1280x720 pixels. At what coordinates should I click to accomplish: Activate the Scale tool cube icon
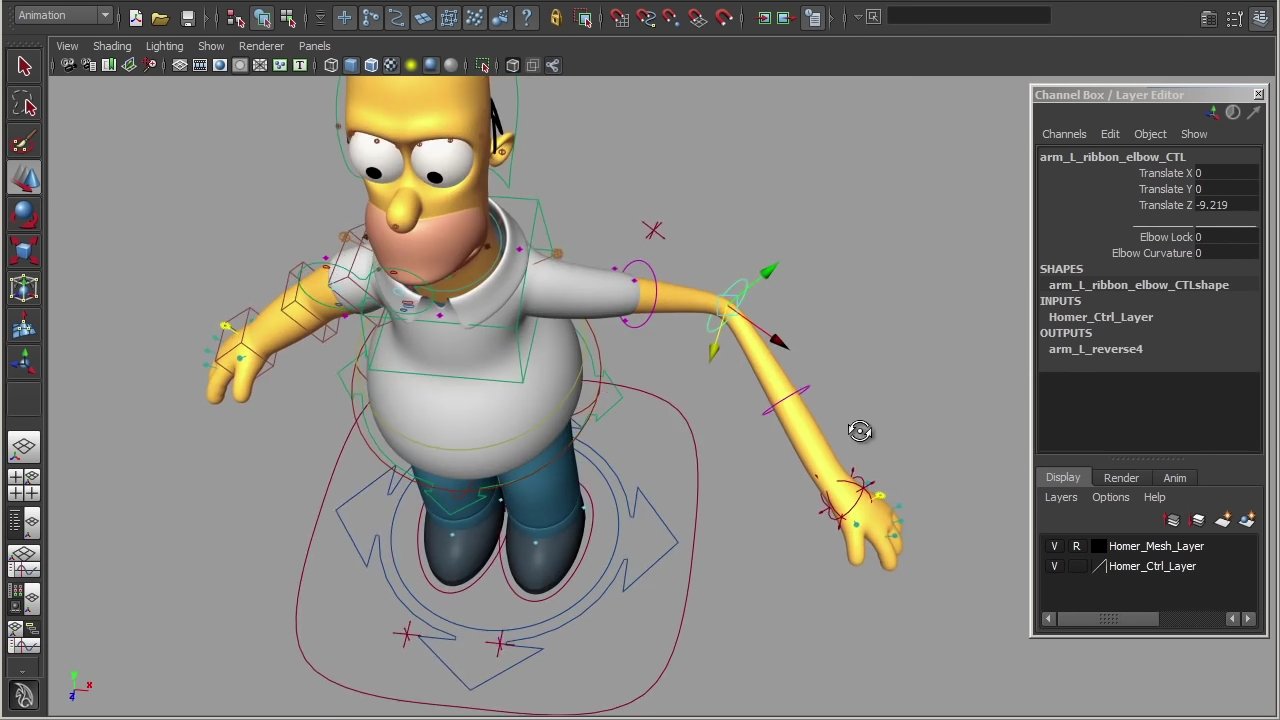click(x=24, y=252)
